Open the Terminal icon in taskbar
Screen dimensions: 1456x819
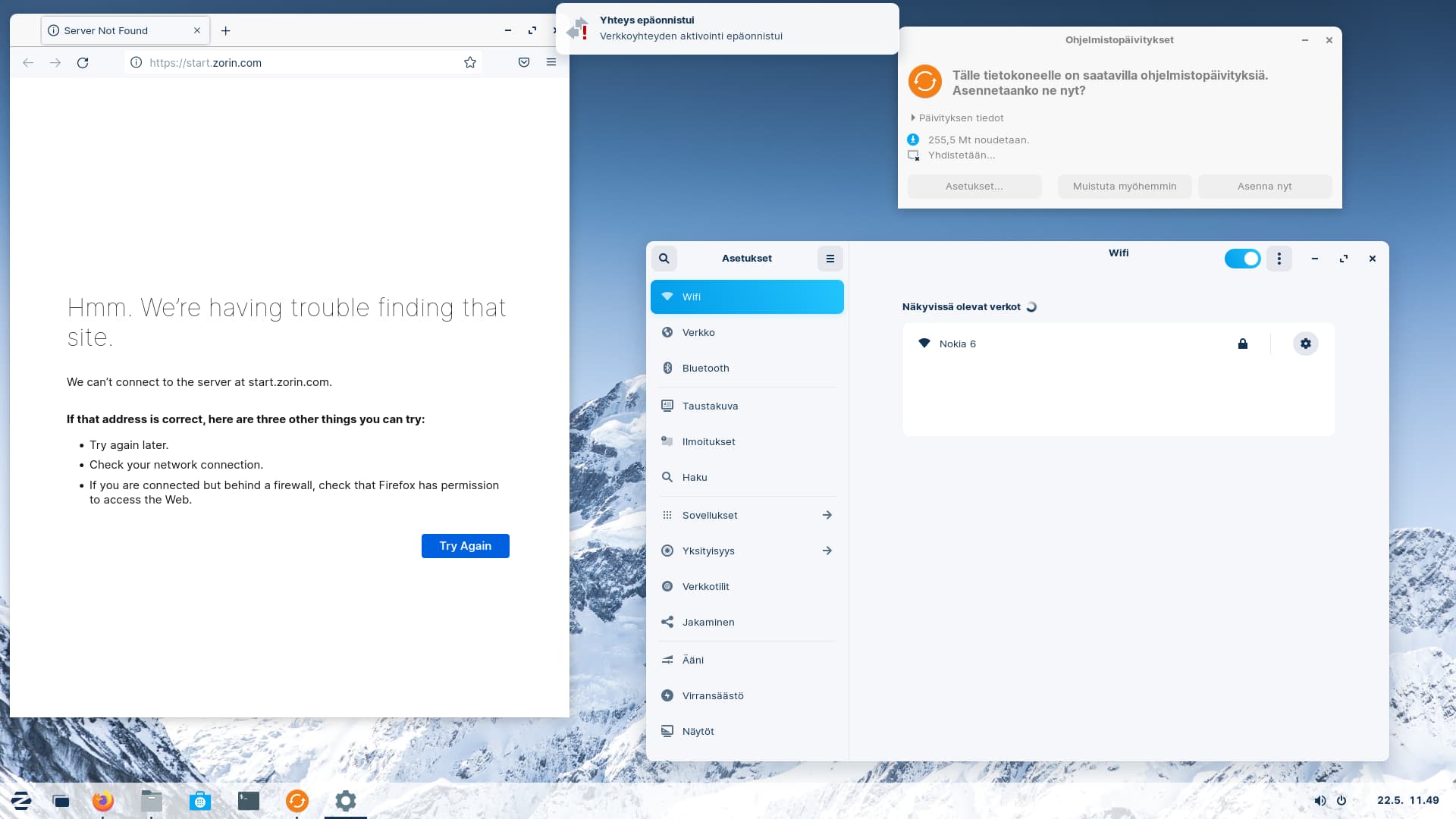tap(247, 800)
